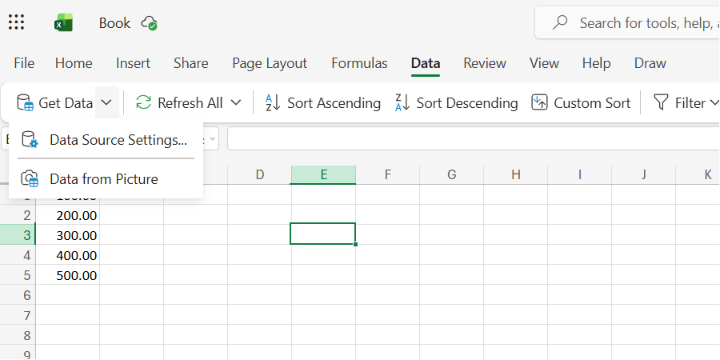Click the Filter button

click(679, 103)
